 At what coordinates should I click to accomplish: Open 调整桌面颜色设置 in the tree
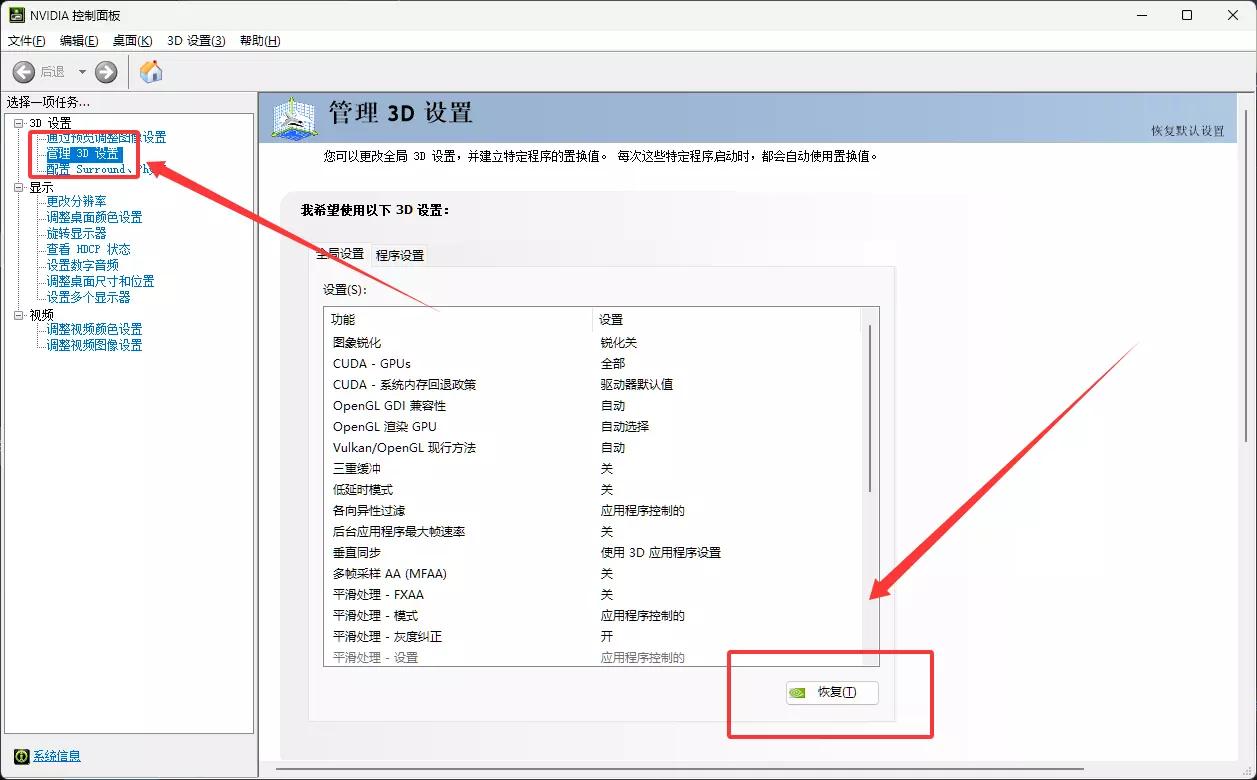point(94,218)
